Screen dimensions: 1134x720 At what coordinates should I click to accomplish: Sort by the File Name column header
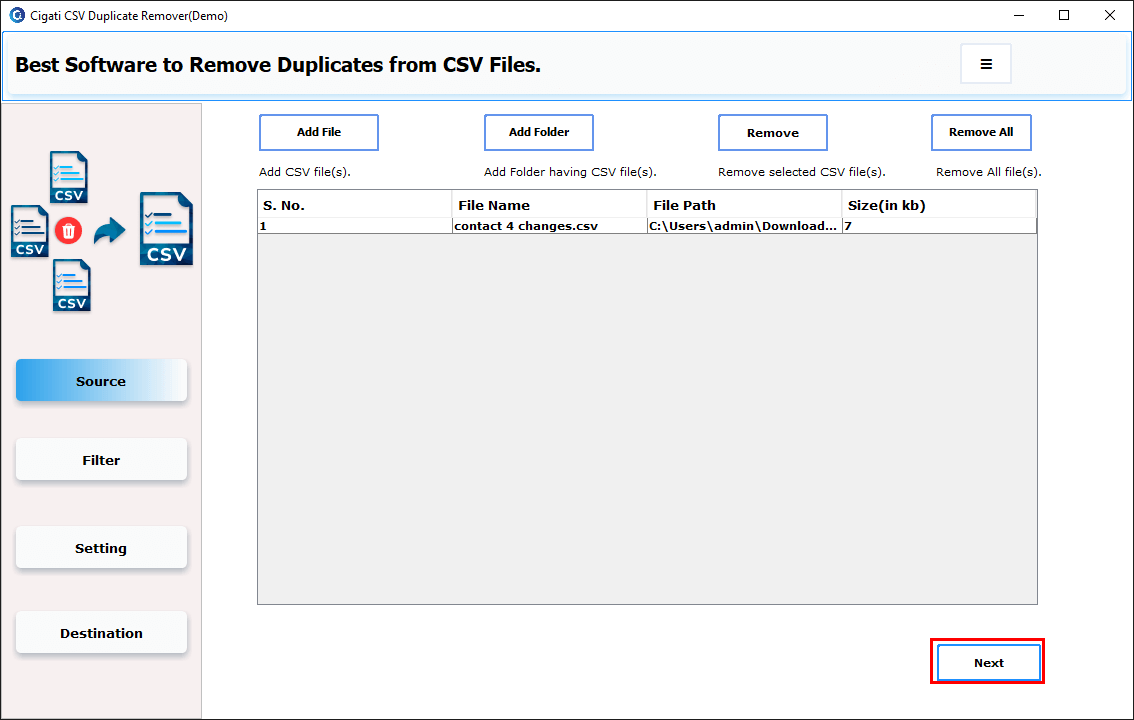click(549, 205)
